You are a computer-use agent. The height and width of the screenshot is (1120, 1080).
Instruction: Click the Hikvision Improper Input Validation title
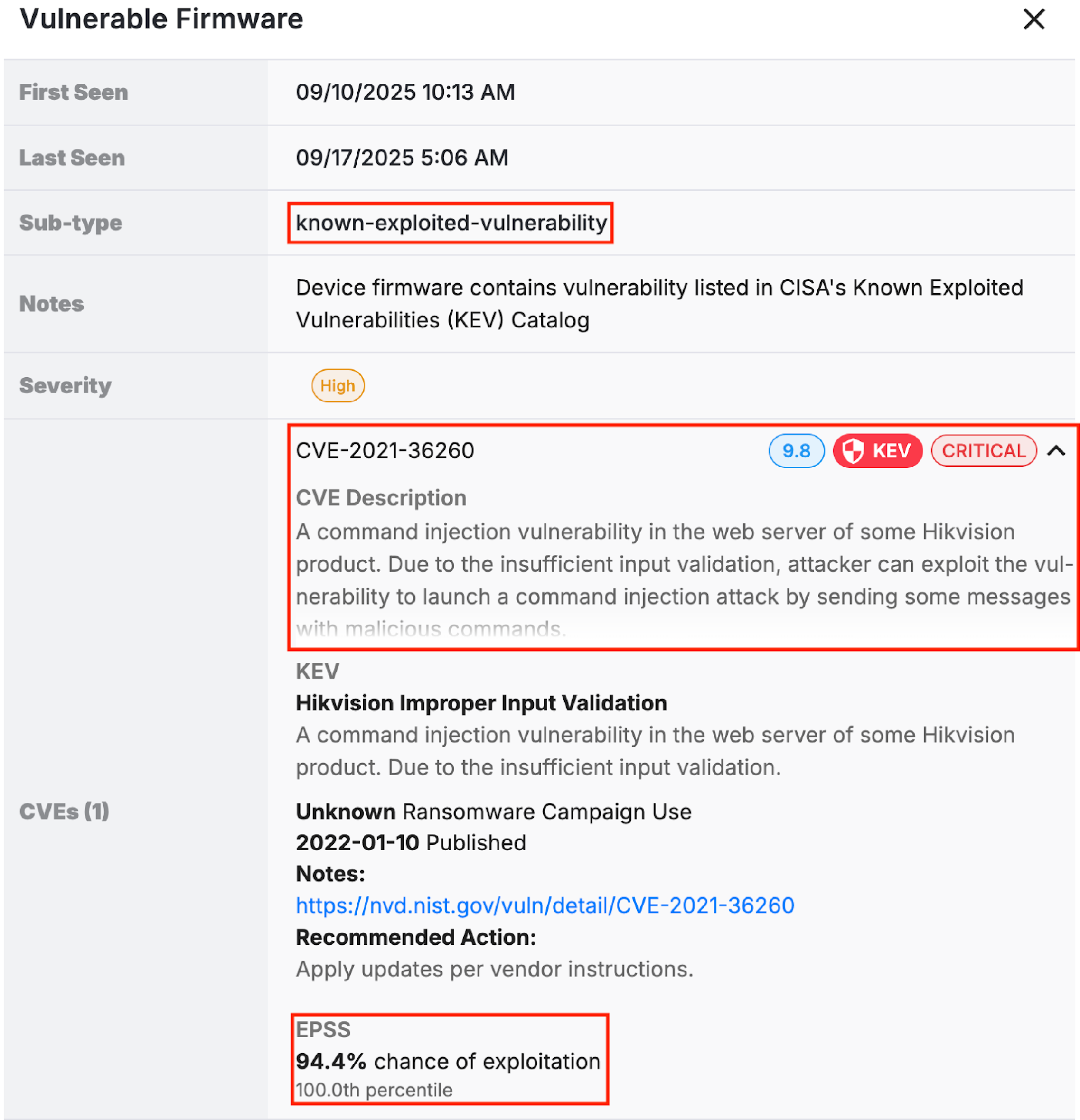(481, 703)
